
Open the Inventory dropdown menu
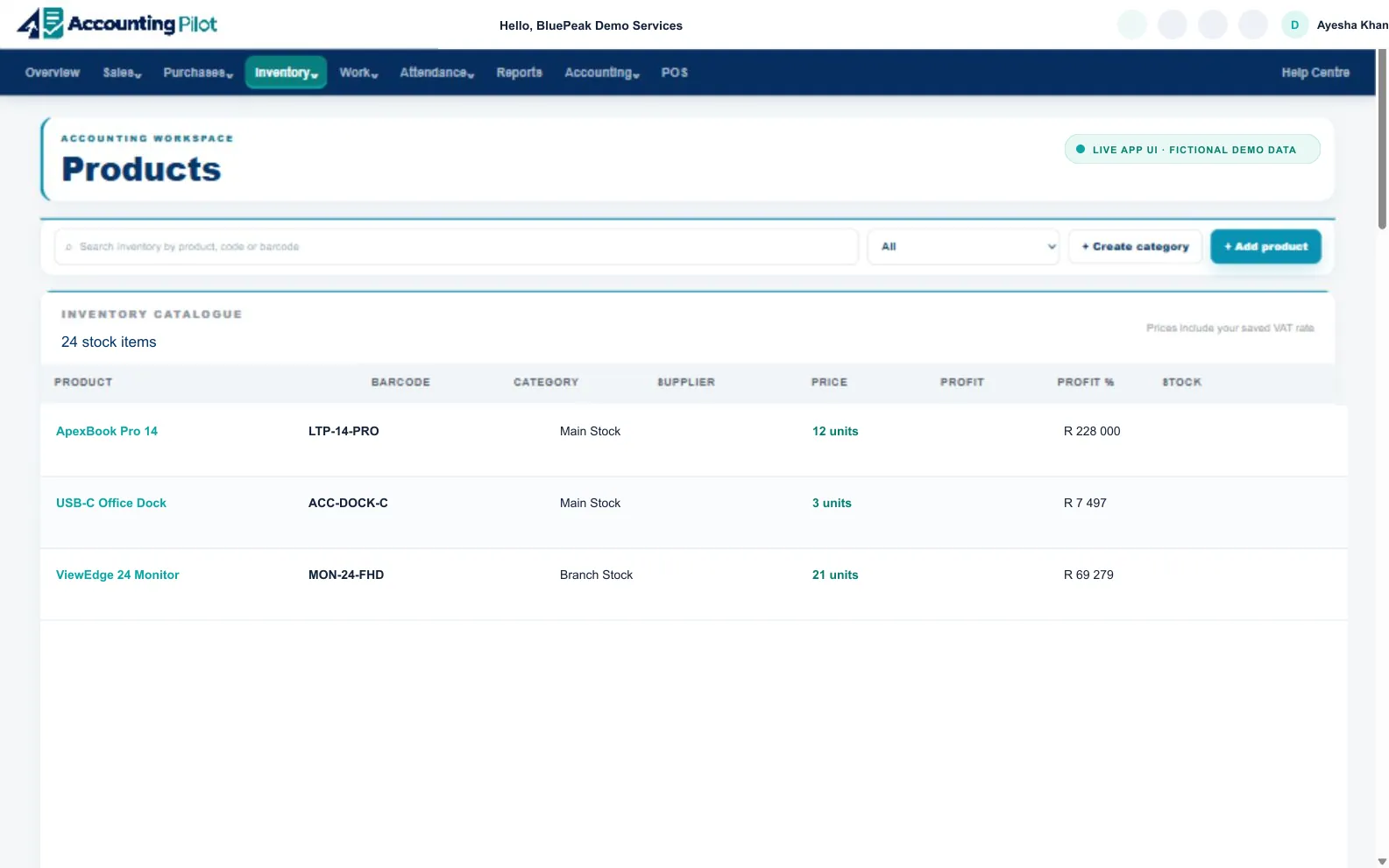click(286, 73)
